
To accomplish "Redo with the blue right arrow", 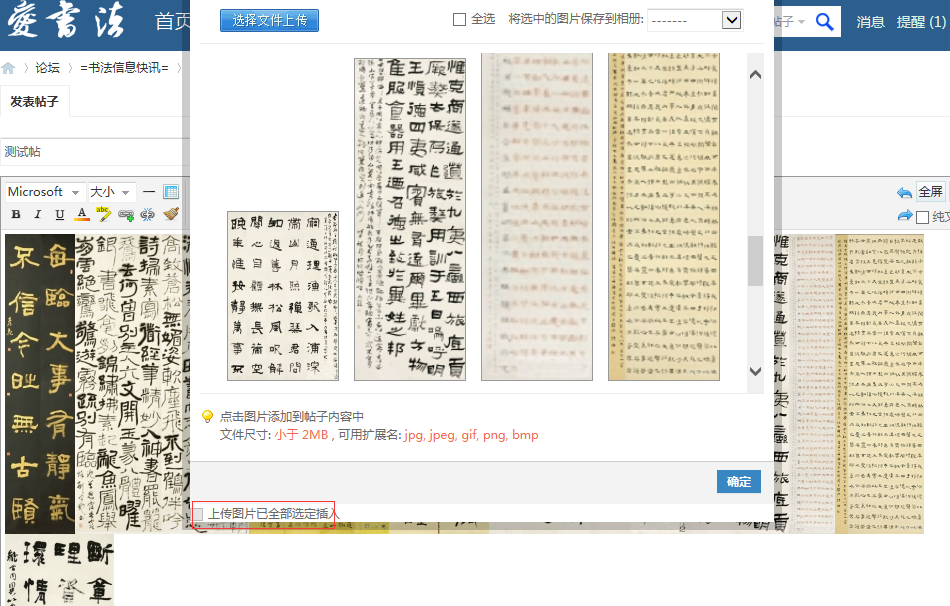I will [x=905, y=216].
